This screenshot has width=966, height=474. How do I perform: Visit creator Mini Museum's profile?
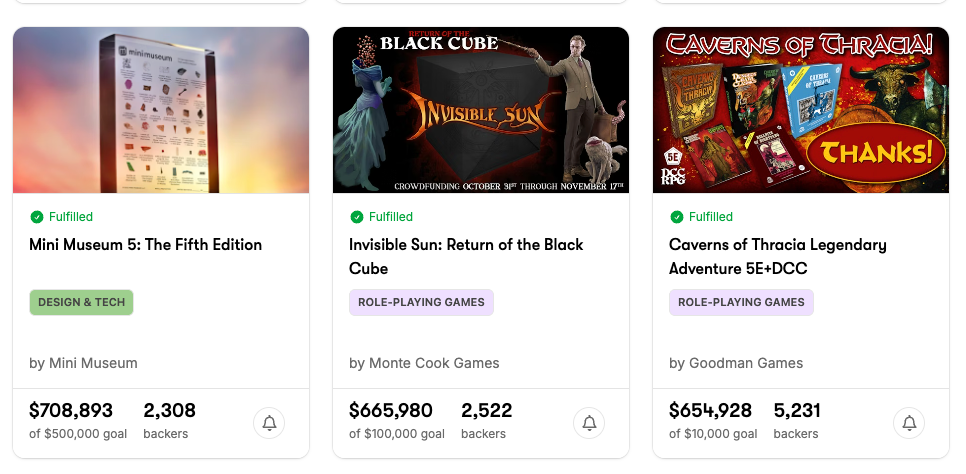point(83,363)
